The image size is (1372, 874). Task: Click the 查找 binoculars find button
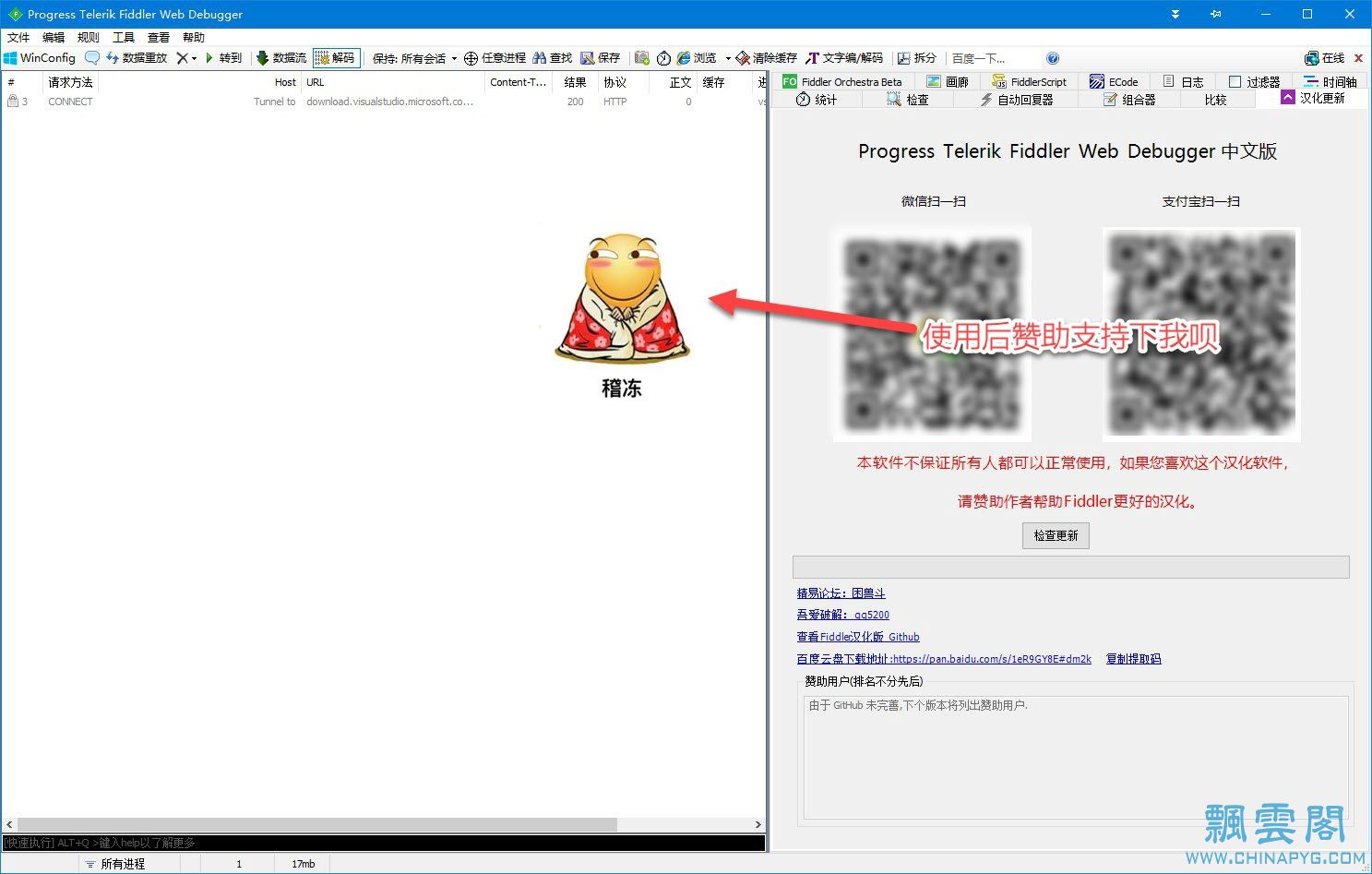(553, 57)
